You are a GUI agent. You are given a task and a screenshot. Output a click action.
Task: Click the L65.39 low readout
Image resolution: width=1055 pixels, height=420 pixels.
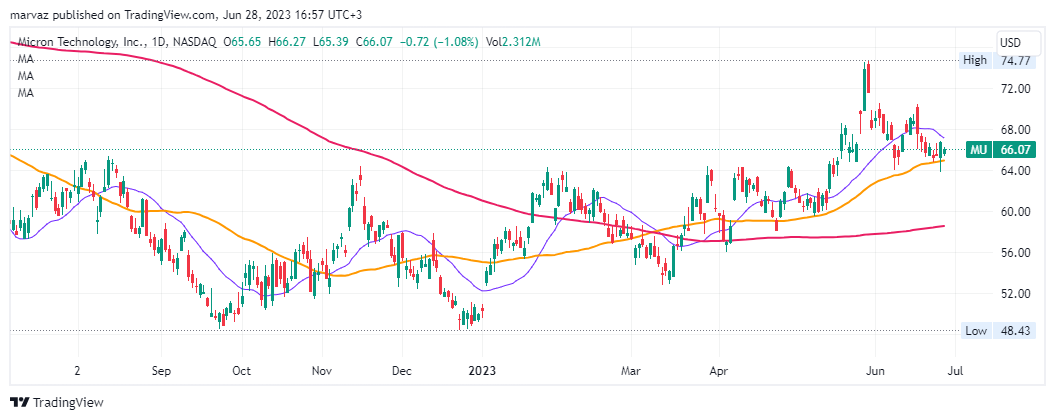[330, 42]
